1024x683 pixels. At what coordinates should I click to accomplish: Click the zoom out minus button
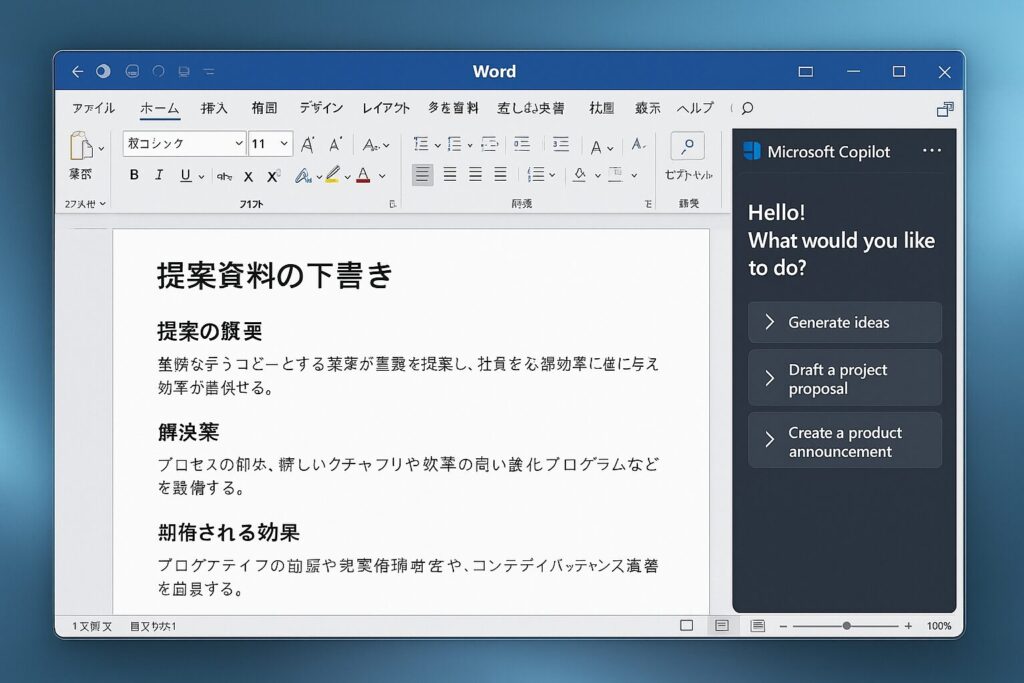(783, 626)
